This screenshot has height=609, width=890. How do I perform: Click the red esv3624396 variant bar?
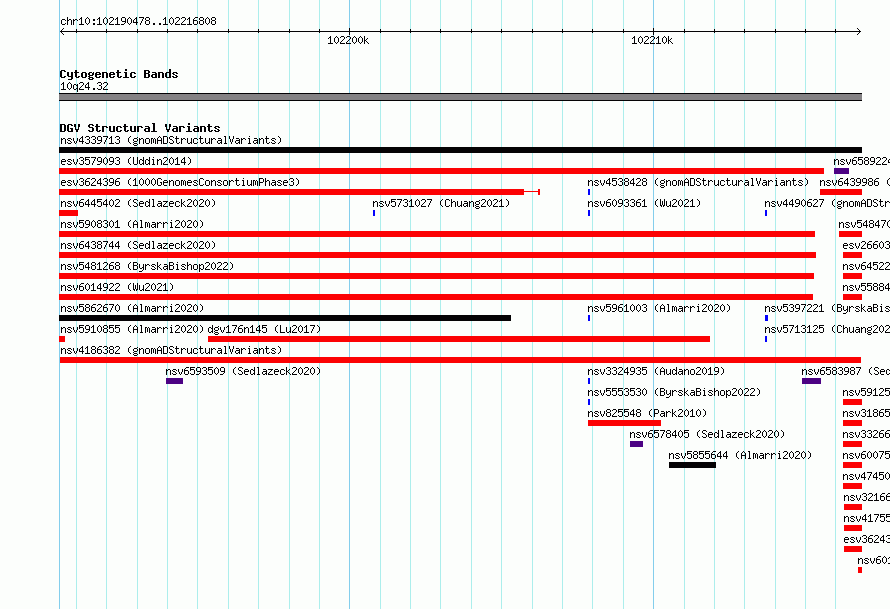coord(299,192)
